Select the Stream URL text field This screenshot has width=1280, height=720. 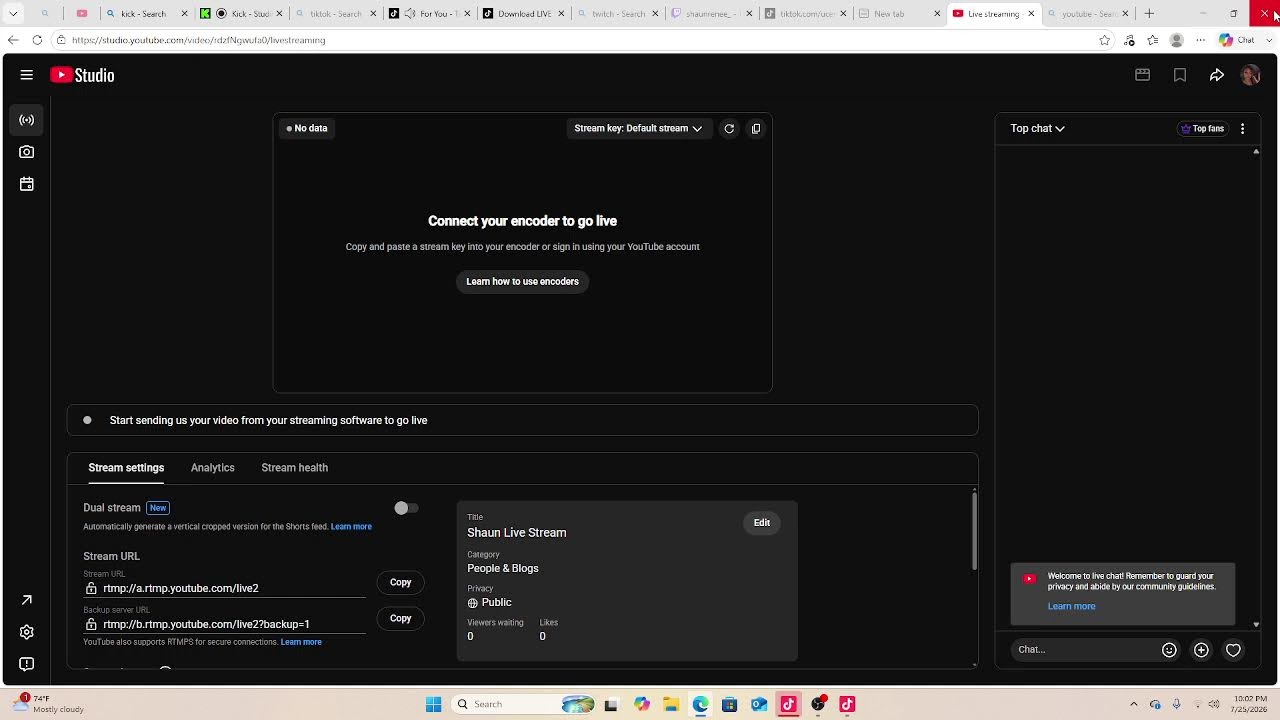225,588
